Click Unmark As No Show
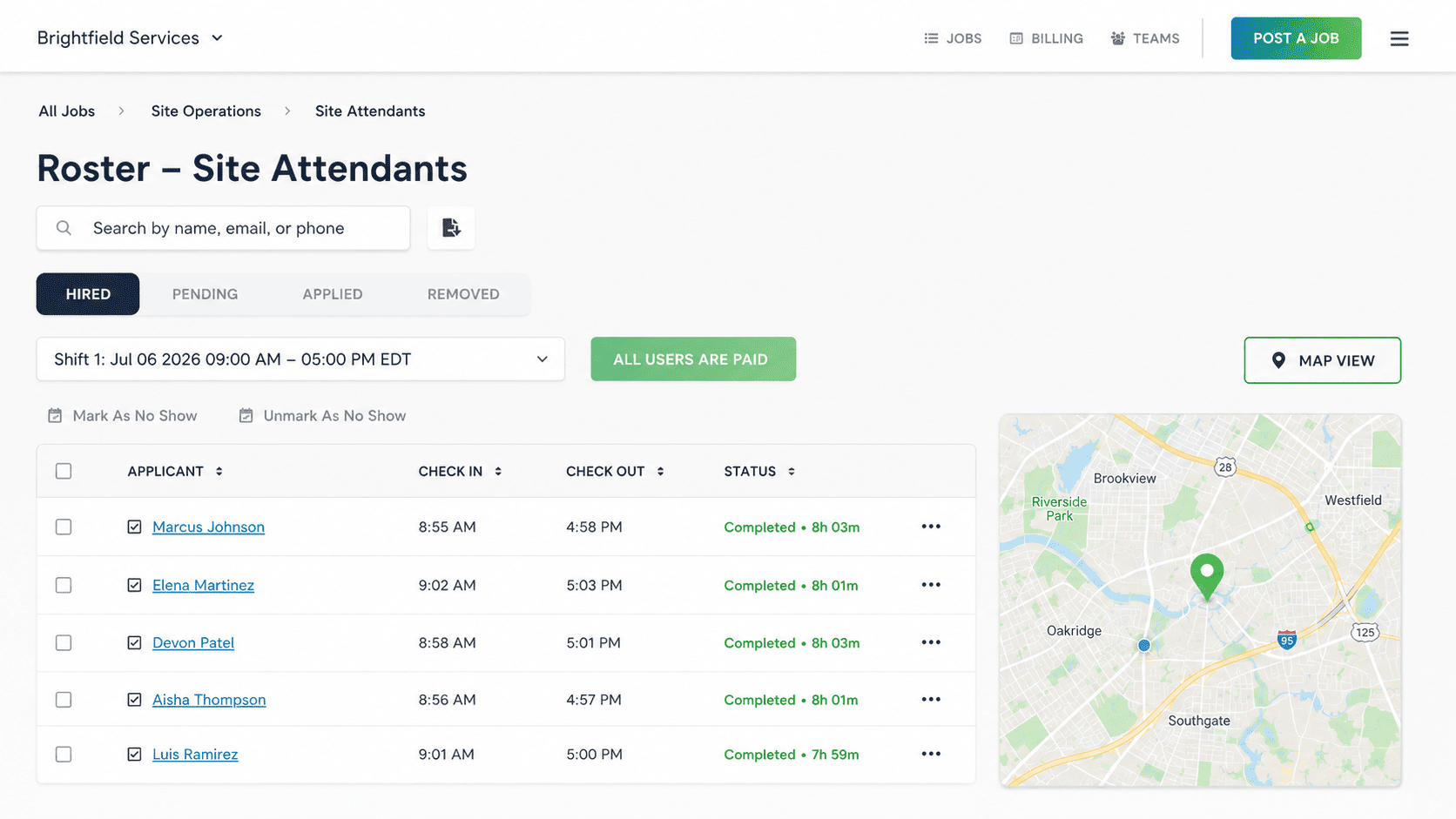 coord(322,416)
